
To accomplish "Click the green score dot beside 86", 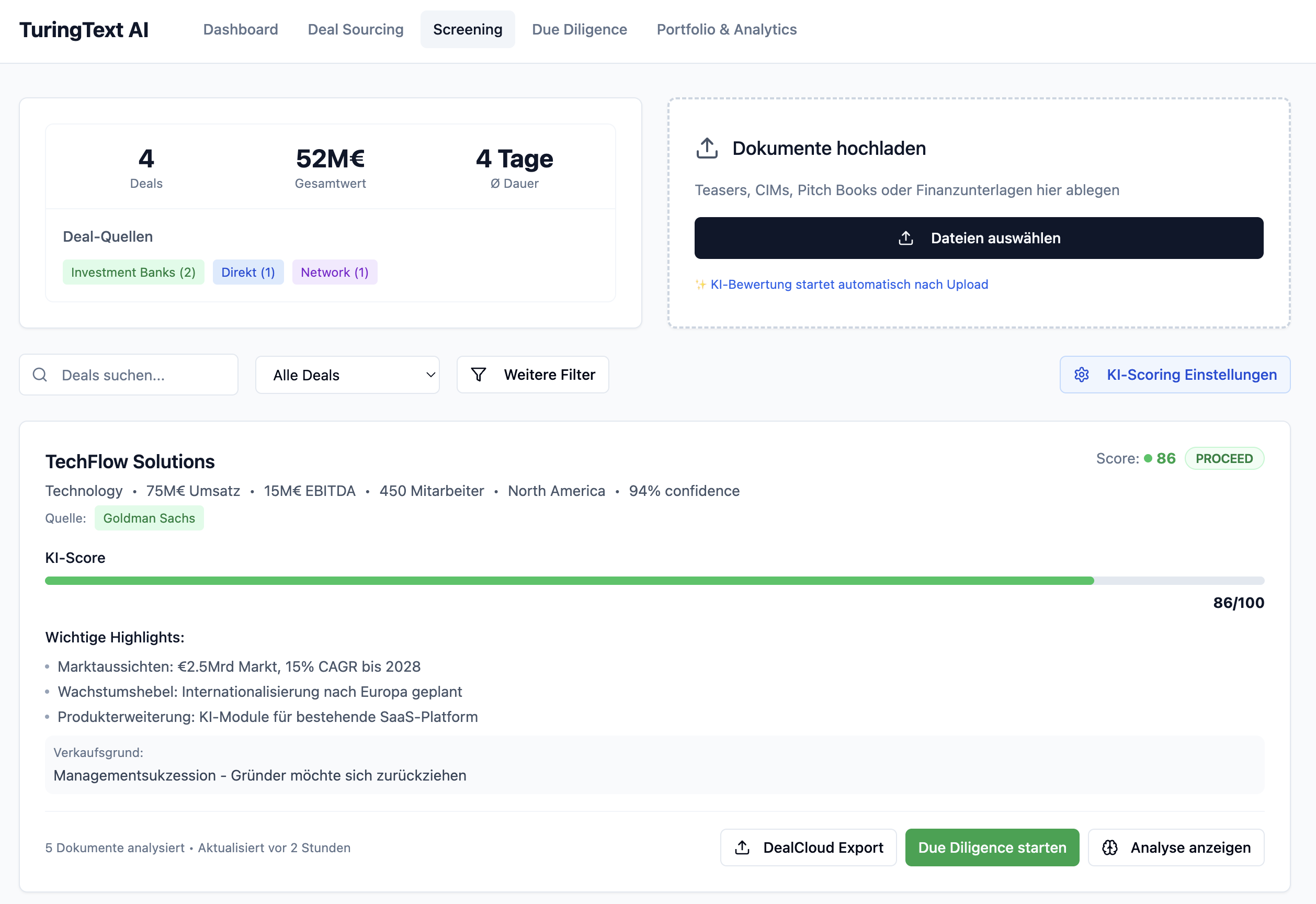I will (x=1148, y=458).
